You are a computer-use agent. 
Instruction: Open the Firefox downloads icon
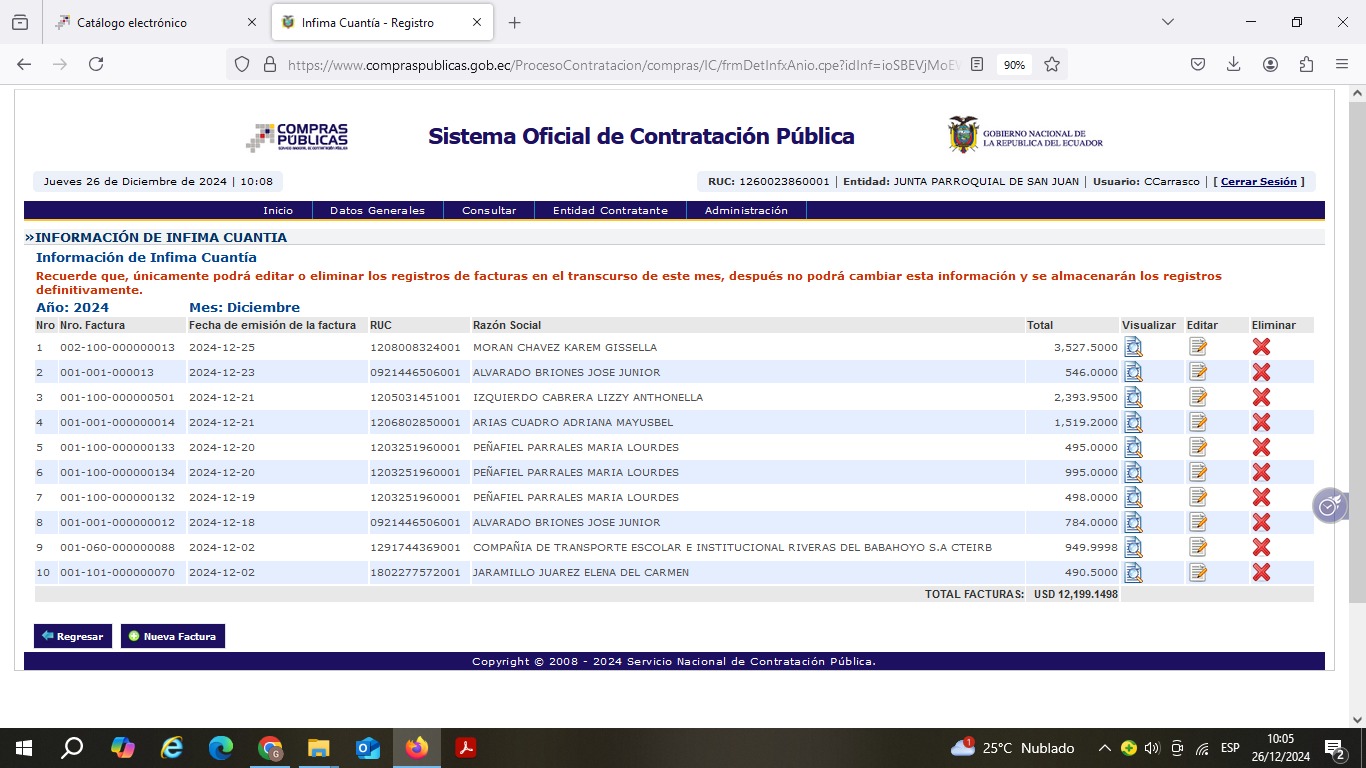click(x=1234, y=64)
